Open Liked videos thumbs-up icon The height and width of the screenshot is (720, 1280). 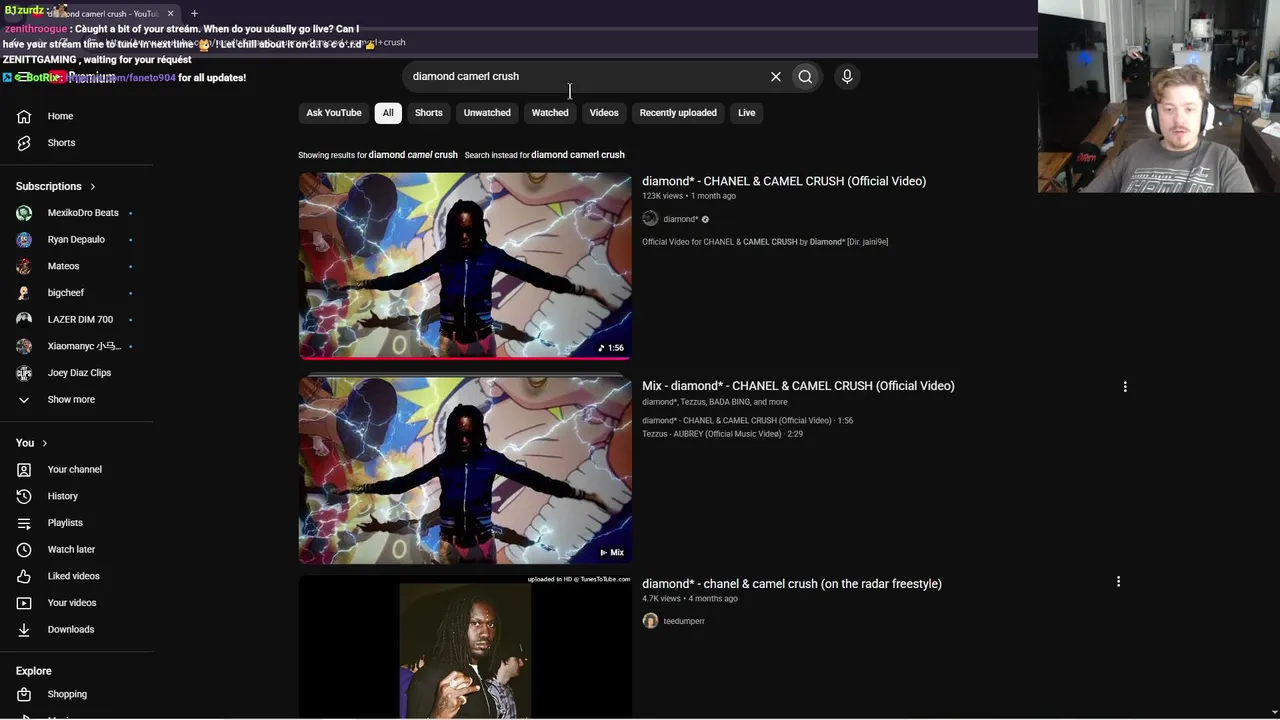[24, 576]
